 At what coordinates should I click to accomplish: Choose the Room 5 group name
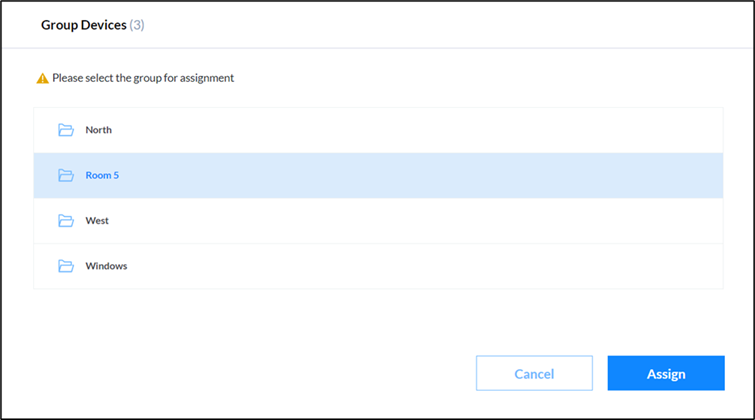pyautogui.click(x=102, y=175)
